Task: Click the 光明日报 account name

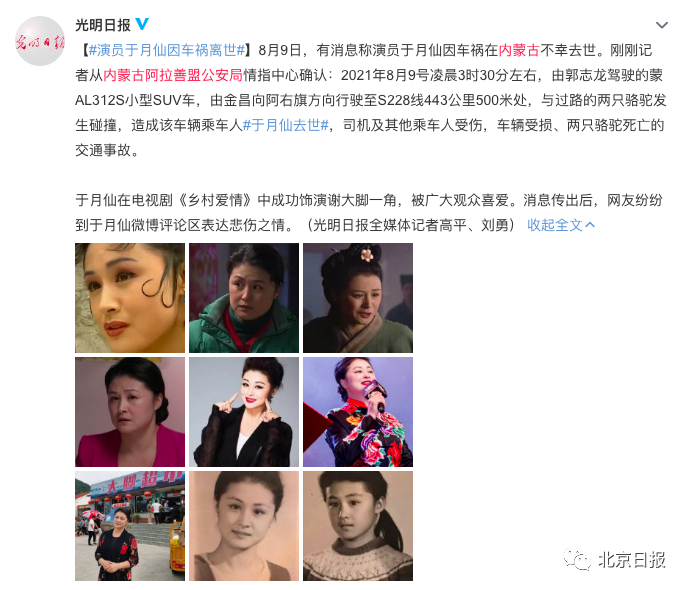Action: pyautogui.click(x=103, y=25)
